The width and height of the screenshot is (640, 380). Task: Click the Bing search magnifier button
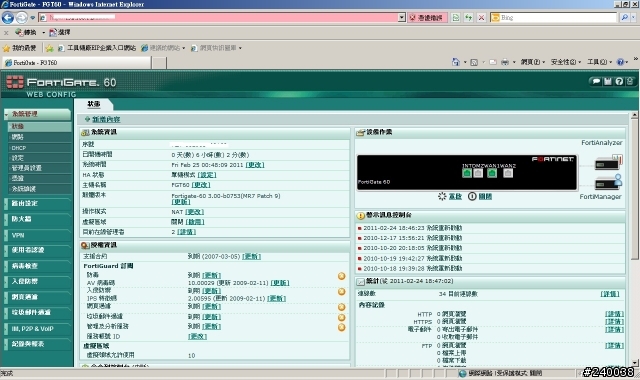[624, 18]
